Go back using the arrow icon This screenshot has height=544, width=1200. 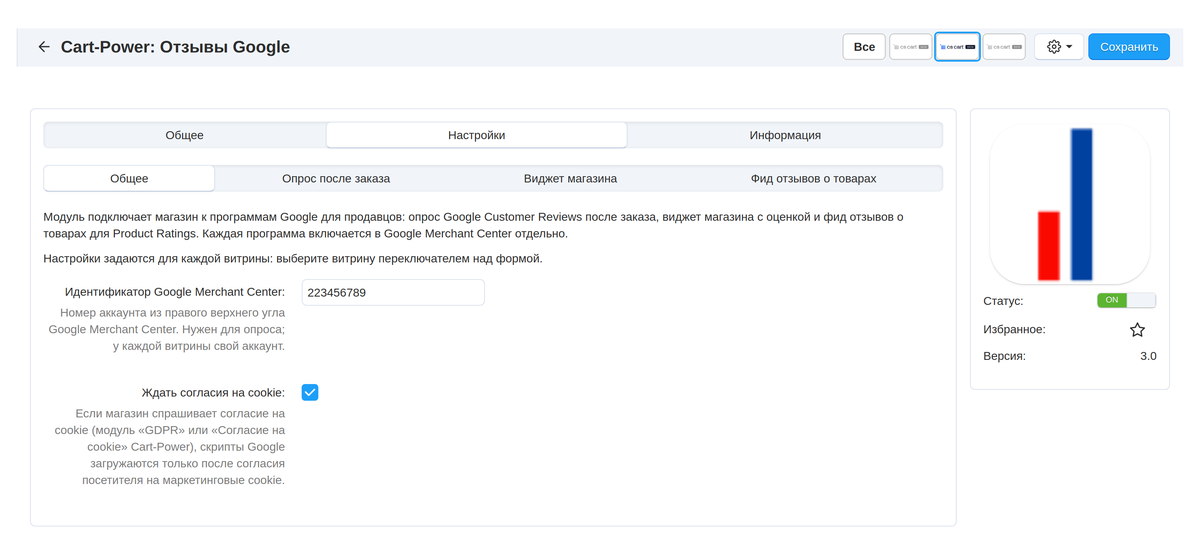(x=44, y=47)
